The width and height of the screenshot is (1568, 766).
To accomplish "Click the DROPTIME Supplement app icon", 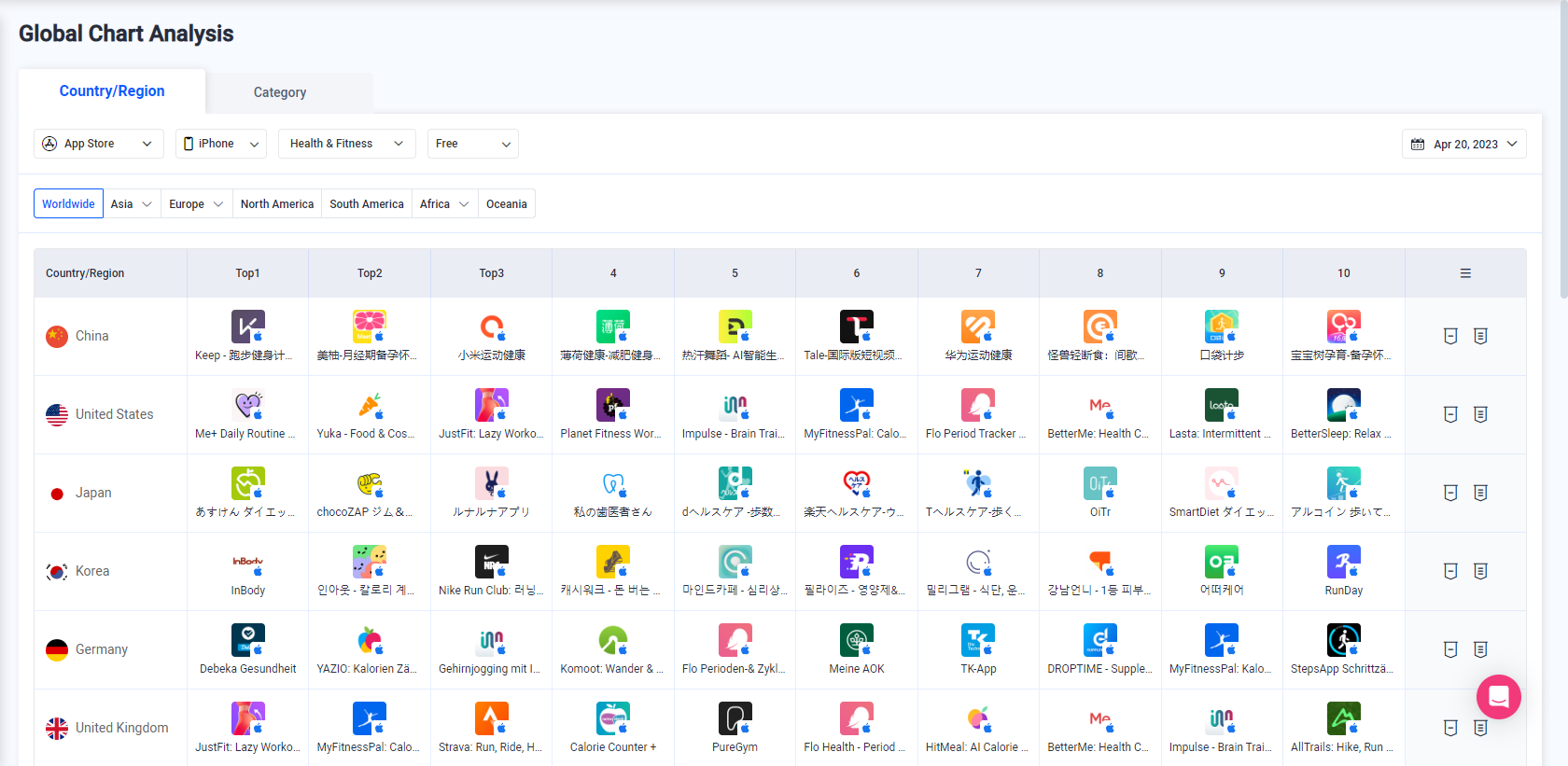I will tap(1100, 640).
